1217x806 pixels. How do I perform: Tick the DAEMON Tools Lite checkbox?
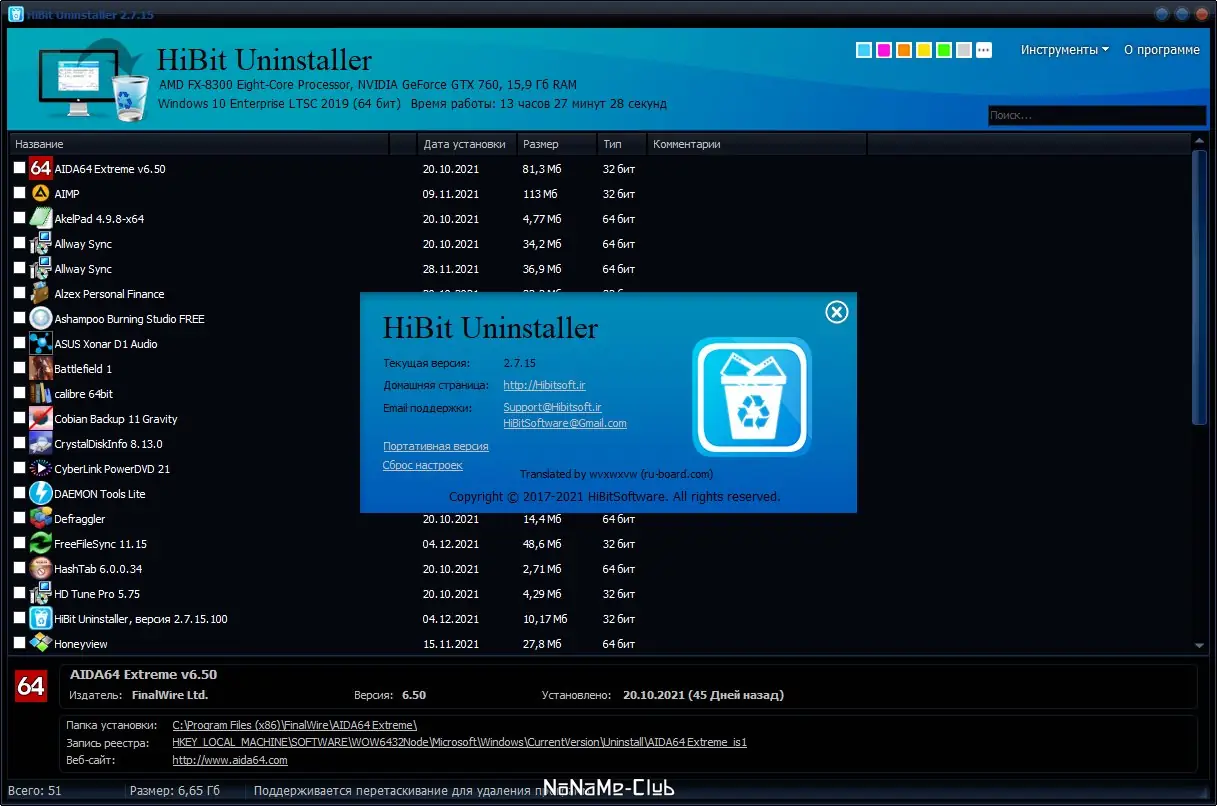[x=20, y=493]
